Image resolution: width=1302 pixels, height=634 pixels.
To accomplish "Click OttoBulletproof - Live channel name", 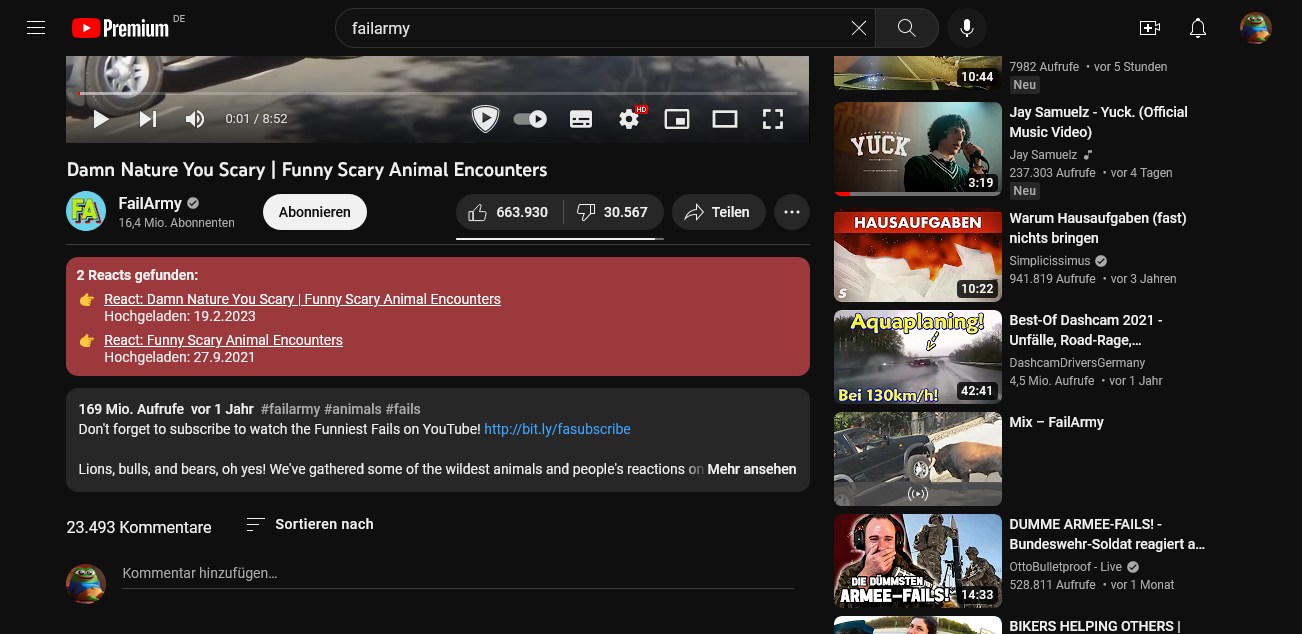I will tap(1066, 567).
